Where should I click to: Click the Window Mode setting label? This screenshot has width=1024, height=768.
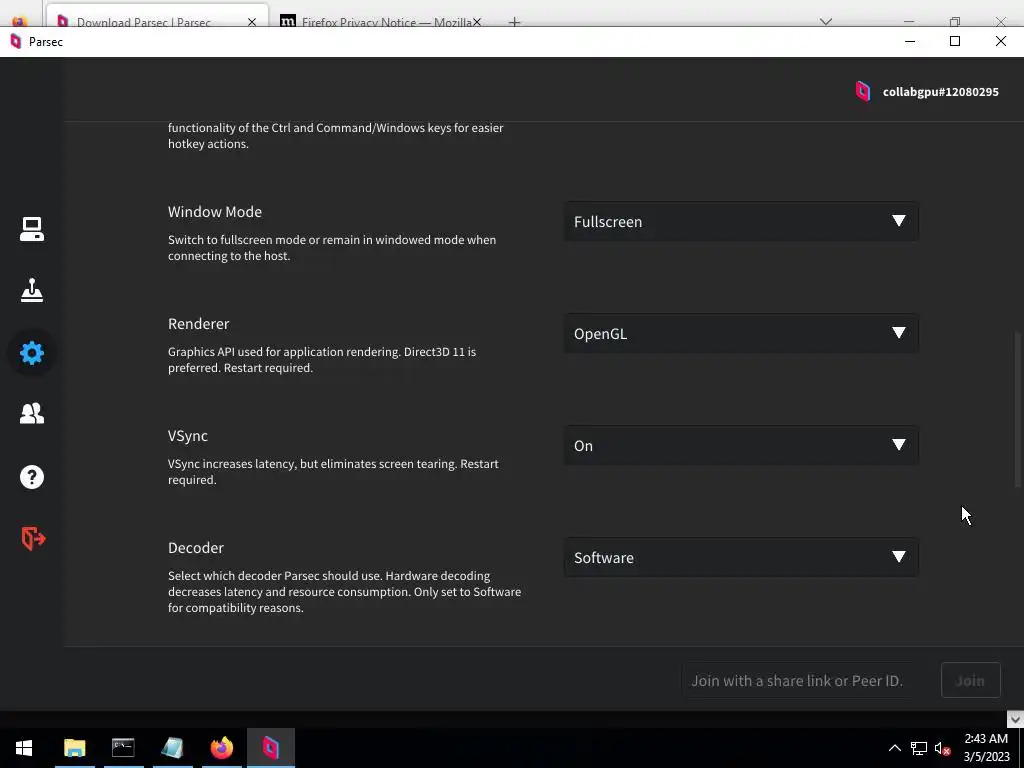[x=215, y=212]
